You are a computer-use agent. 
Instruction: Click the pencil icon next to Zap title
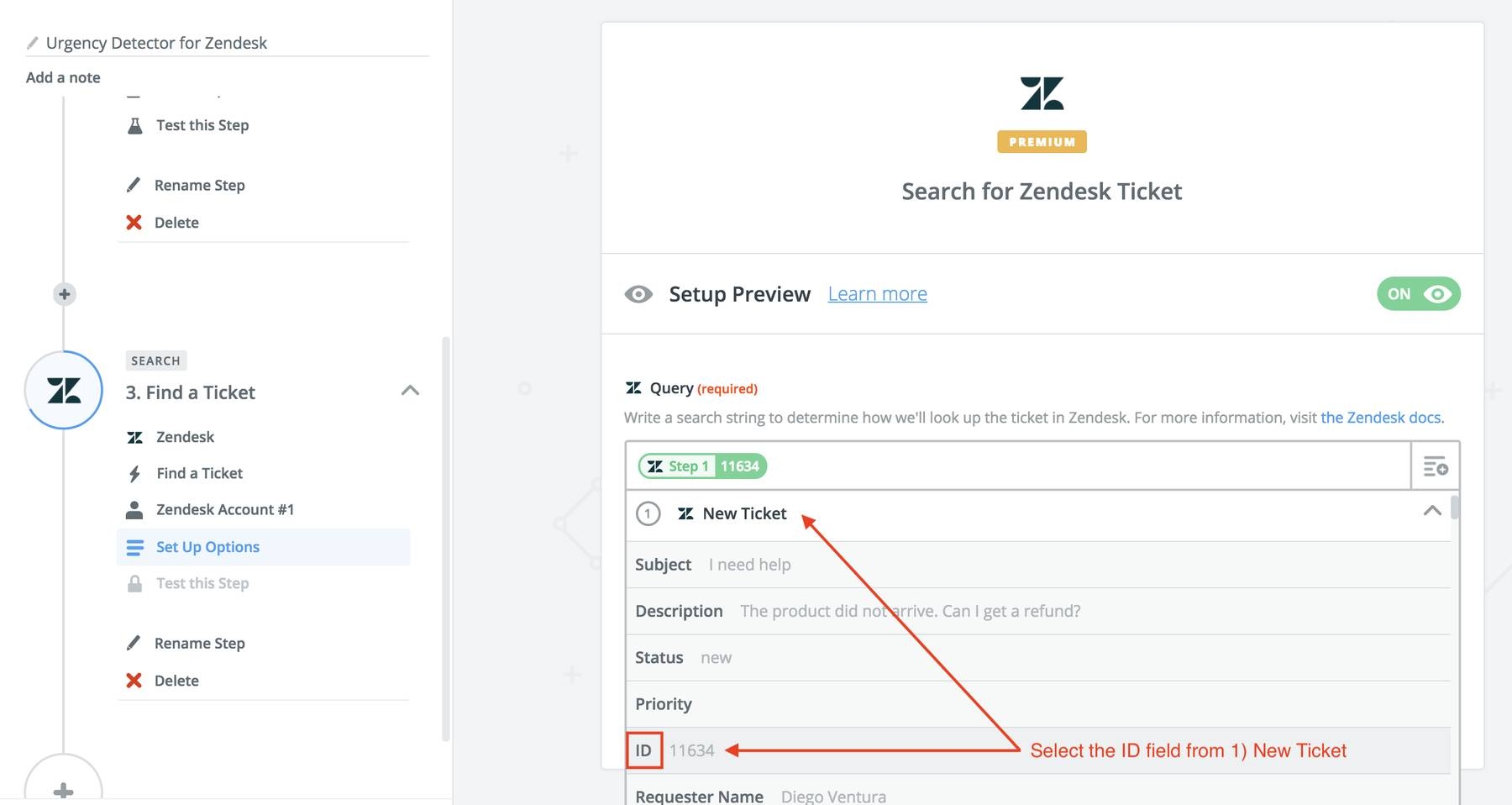click(33, 43)
